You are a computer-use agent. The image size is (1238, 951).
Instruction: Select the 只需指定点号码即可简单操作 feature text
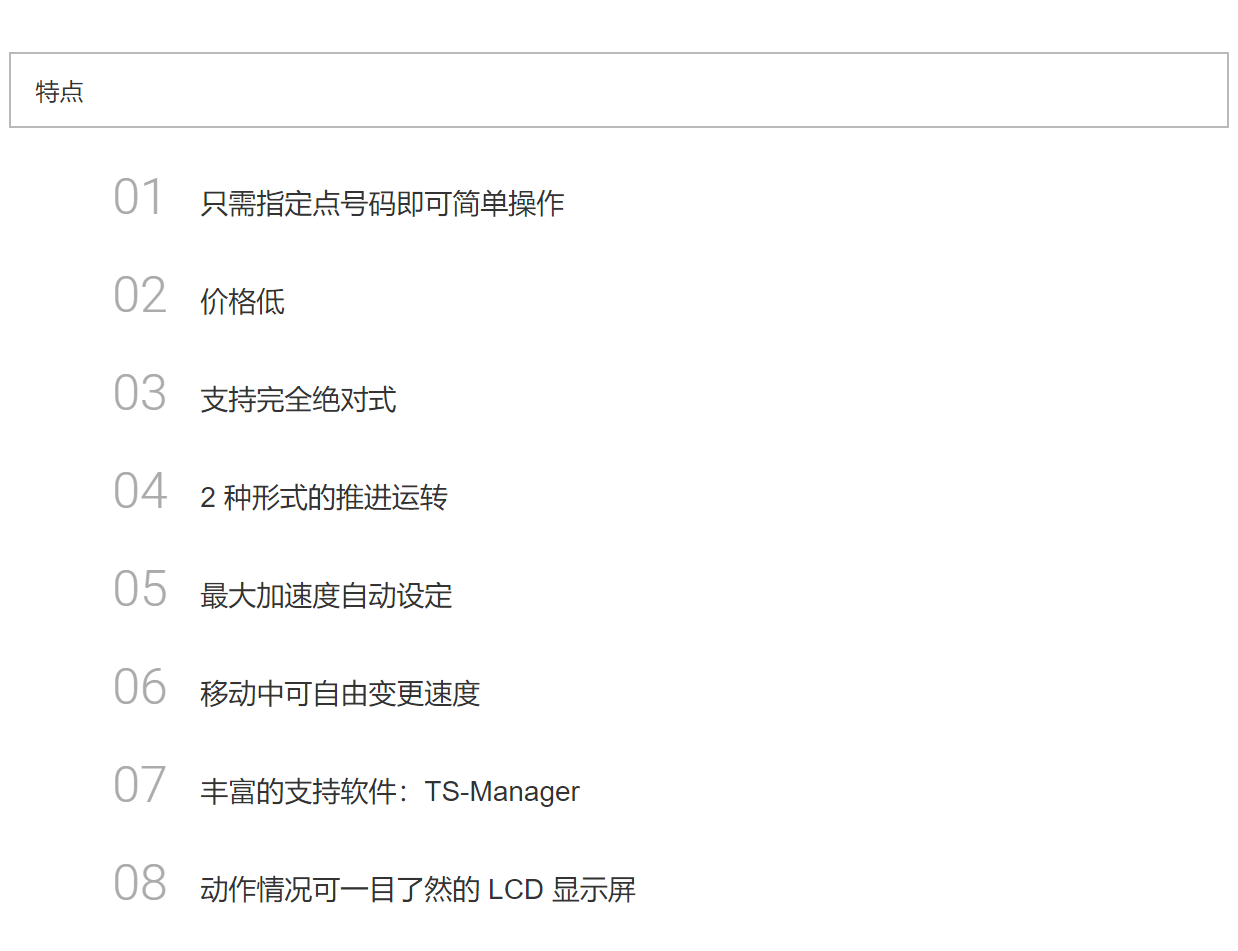point(382,204)
